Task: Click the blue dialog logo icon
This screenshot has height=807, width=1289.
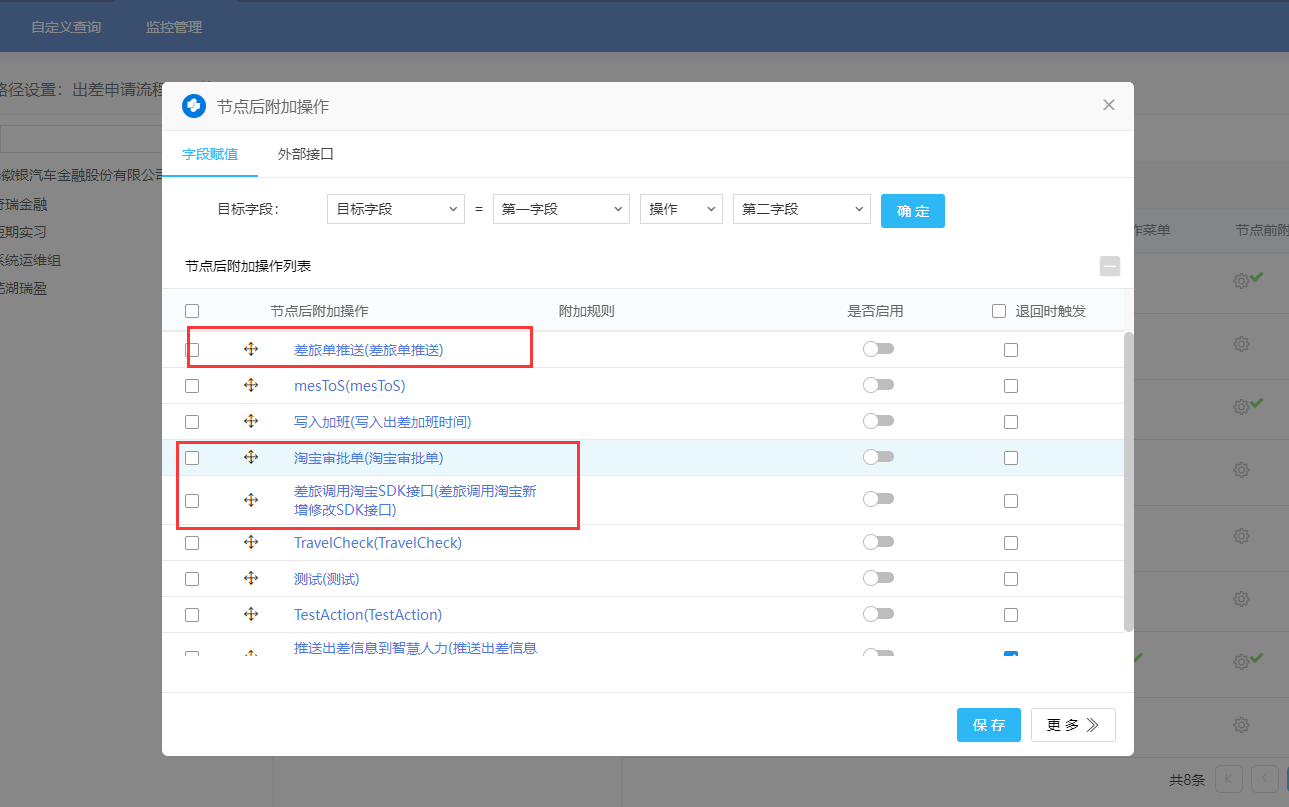Action: [194, 106]
